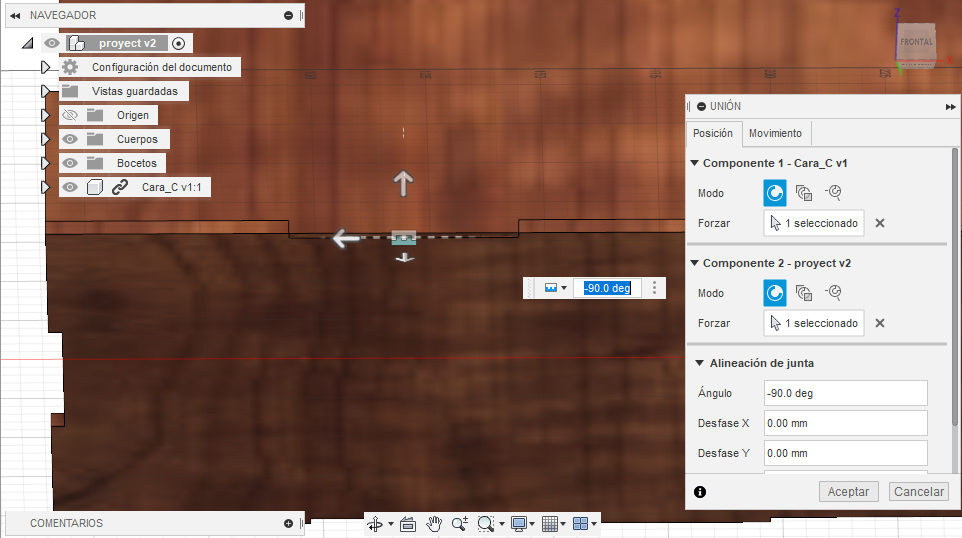Click Cancelar in the Unión dialog
962x538 pixels.
pos(919,491)
